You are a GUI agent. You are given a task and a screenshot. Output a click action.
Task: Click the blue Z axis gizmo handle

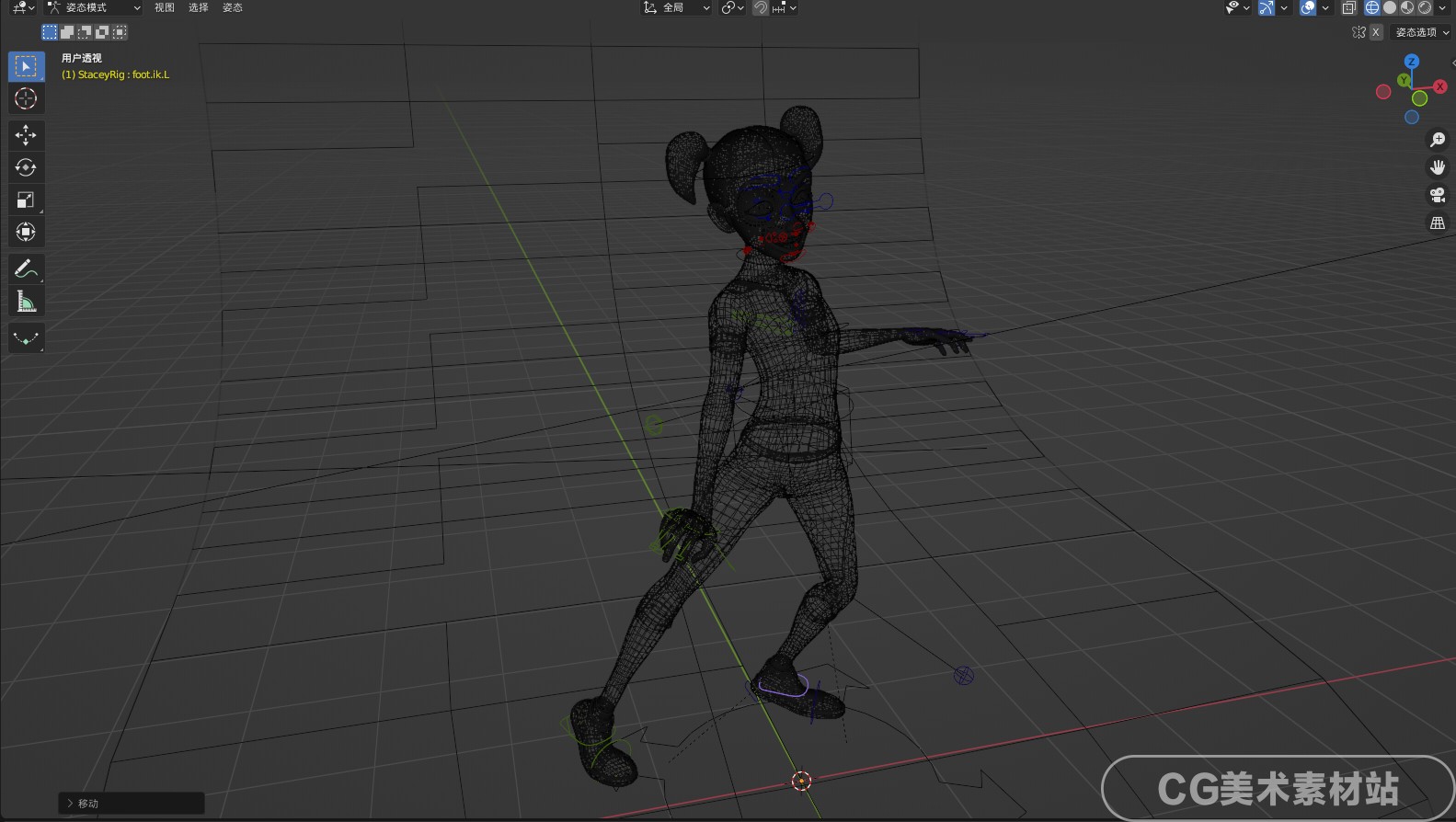coord(1412,62)
